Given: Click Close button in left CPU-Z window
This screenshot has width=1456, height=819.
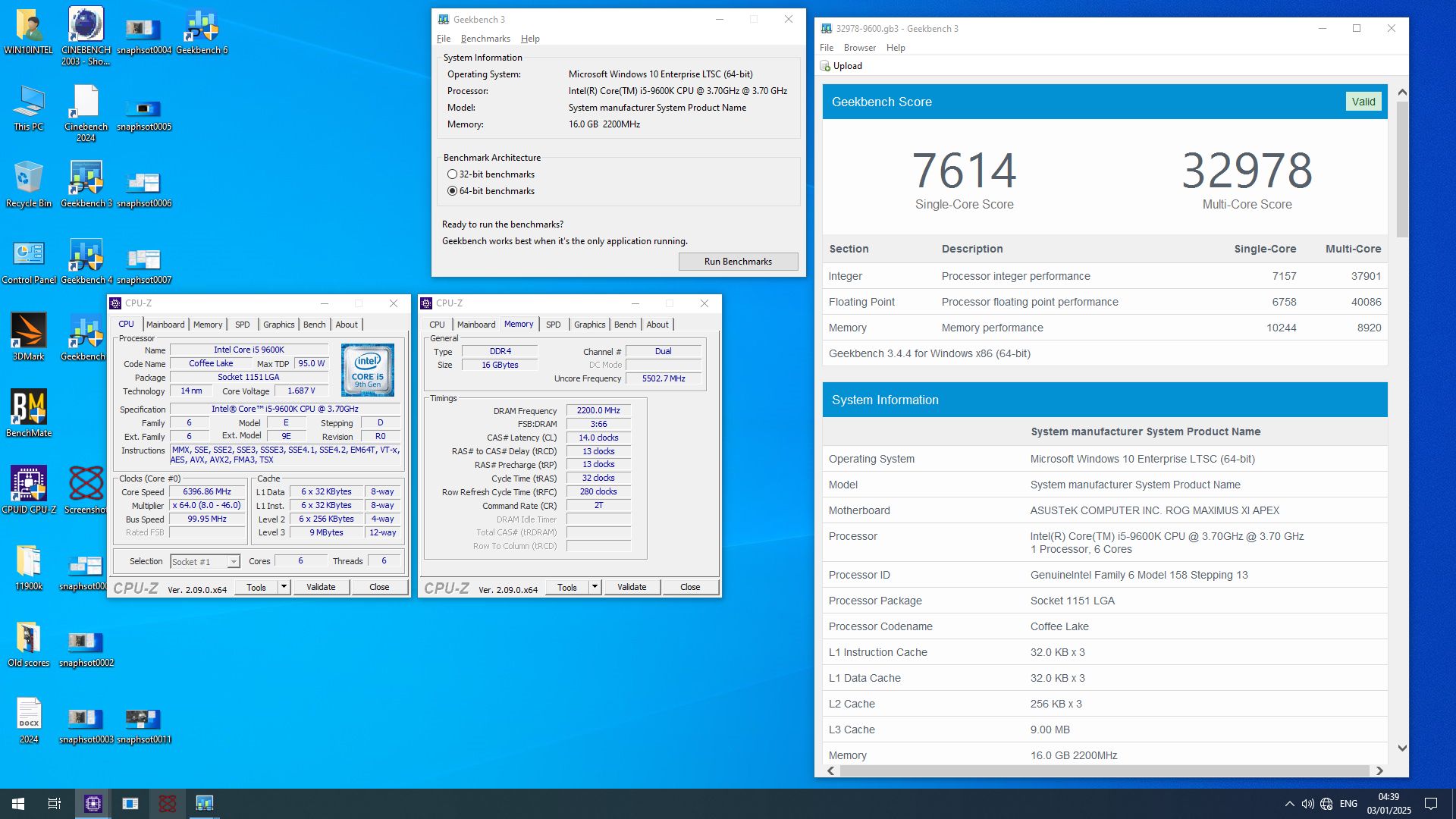Looking at the screenshot, I should click(x=379, y=587).
